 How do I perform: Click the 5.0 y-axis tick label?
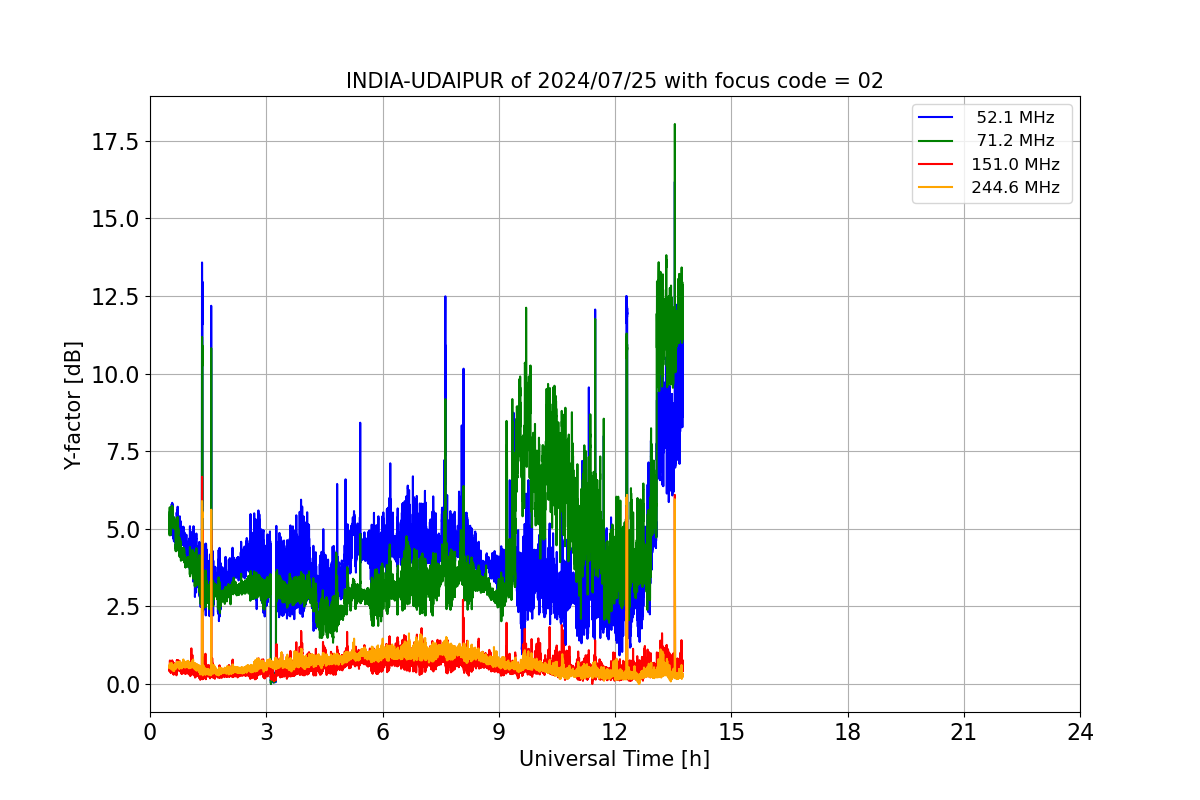coord(120,529)
